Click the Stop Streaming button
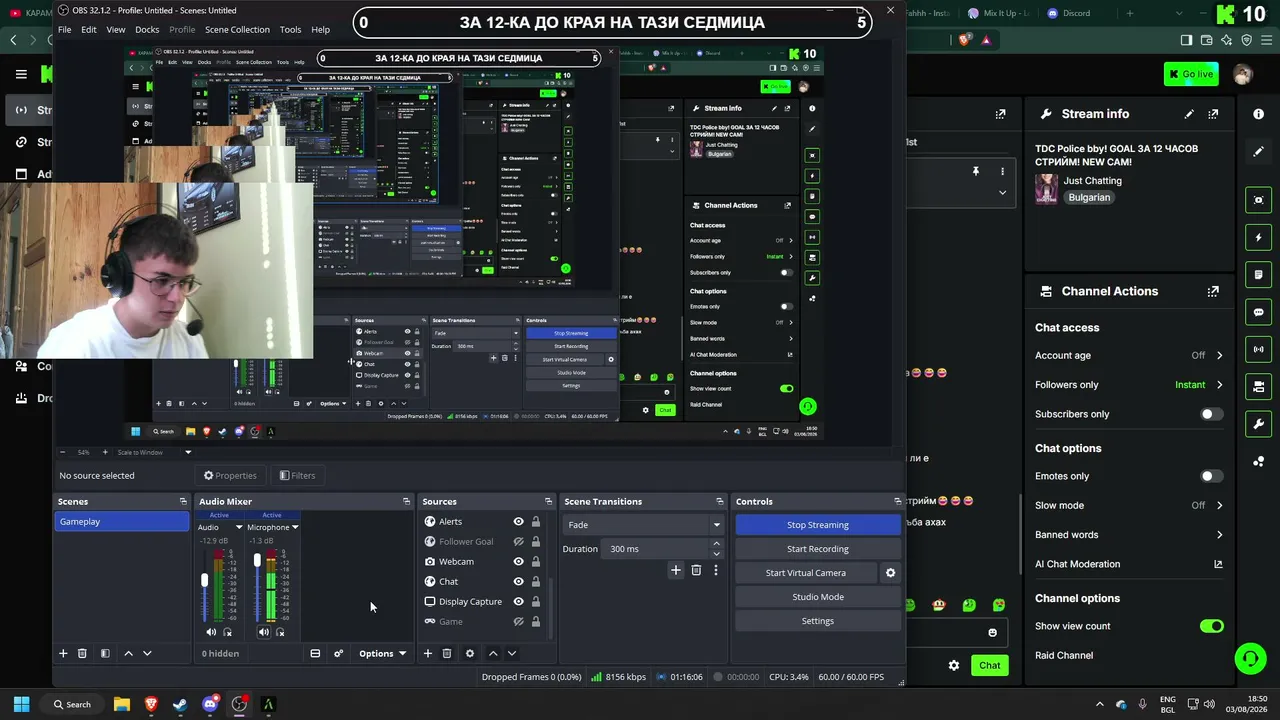Viewport: 1280px width, 720px height. coord(818,525)
